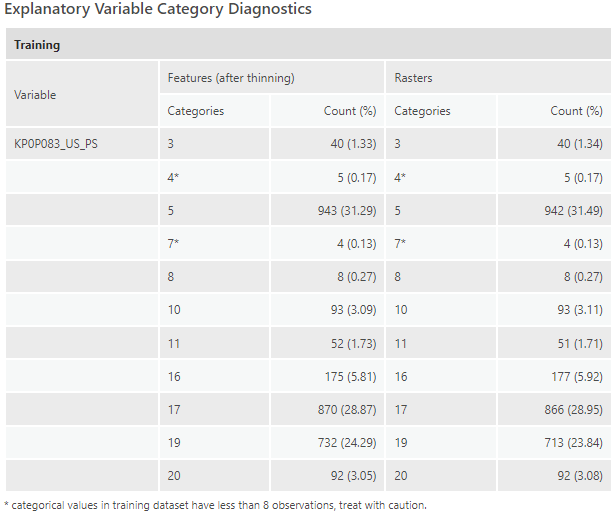612x512 pixels.
Task: Select Features count 52 (1.73)
Action: [352, 343]
